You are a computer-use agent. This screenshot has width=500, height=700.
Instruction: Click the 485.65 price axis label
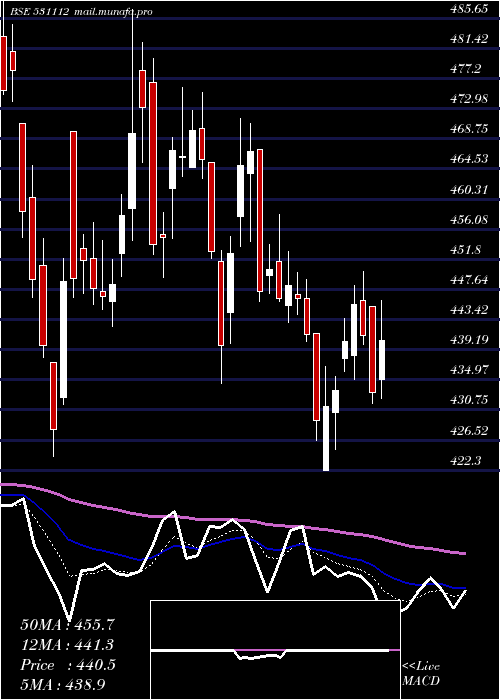[469, 9]
